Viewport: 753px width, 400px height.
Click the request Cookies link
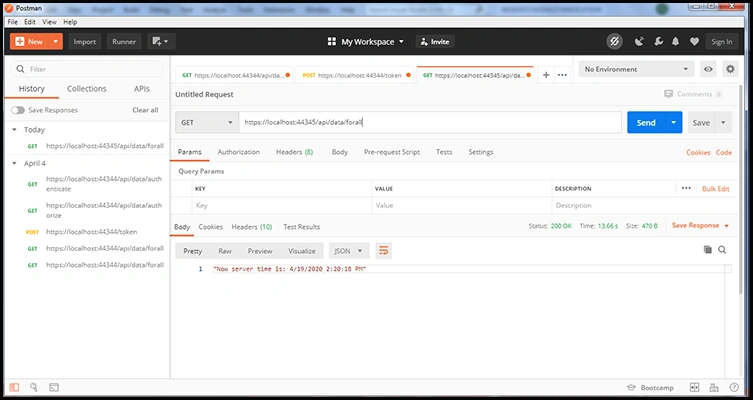pyautogui.click(x=698, y=152)
